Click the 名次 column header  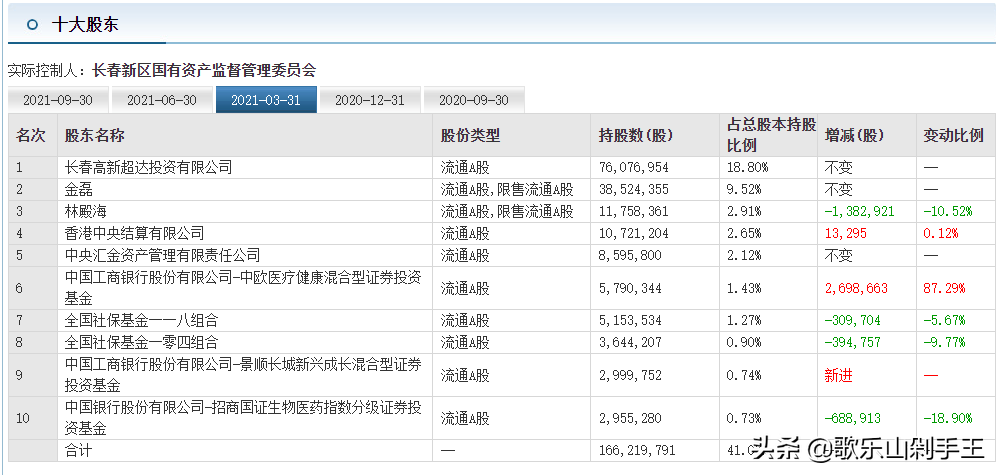click(31, 135)
